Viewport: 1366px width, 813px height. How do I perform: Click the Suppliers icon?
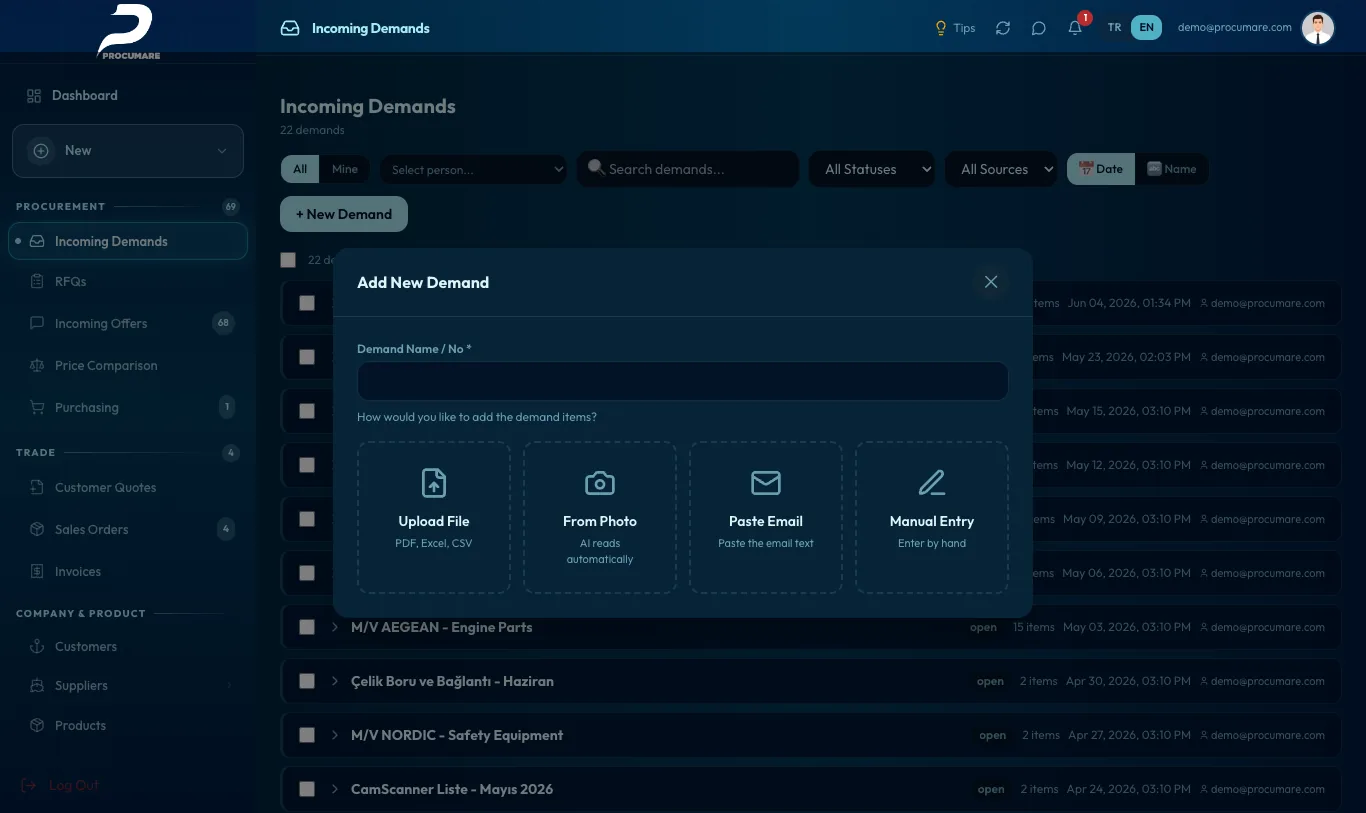click(37, 685)
